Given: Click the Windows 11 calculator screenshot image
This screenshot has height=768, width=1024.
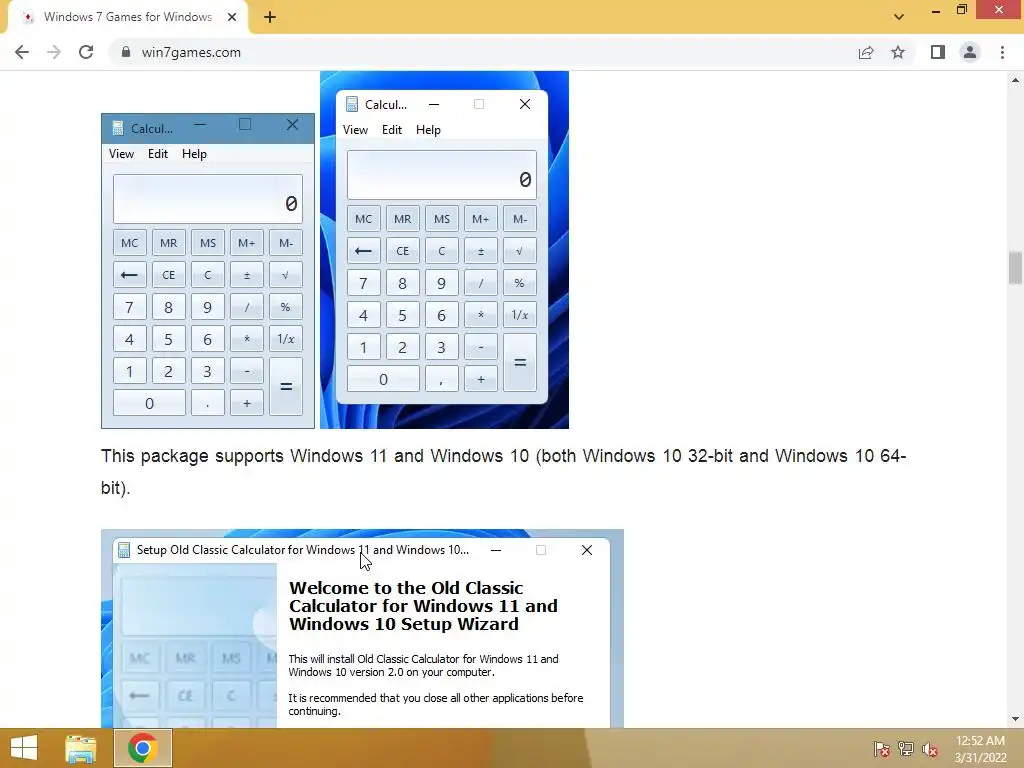Looking at the screenshot, I should point(444,249).
